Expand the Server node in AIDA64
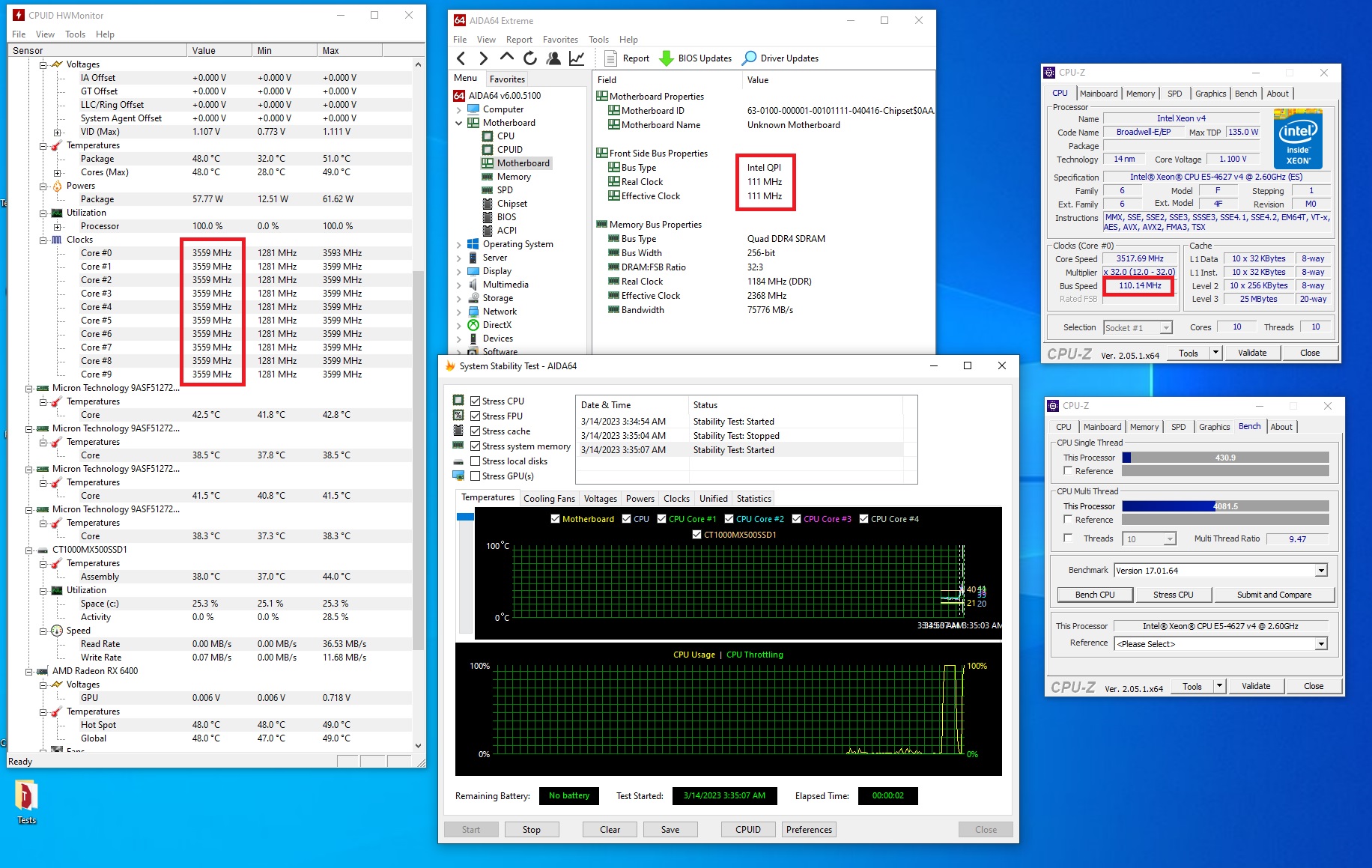Viewport: 1372px width, 868px height. (458, 258)
